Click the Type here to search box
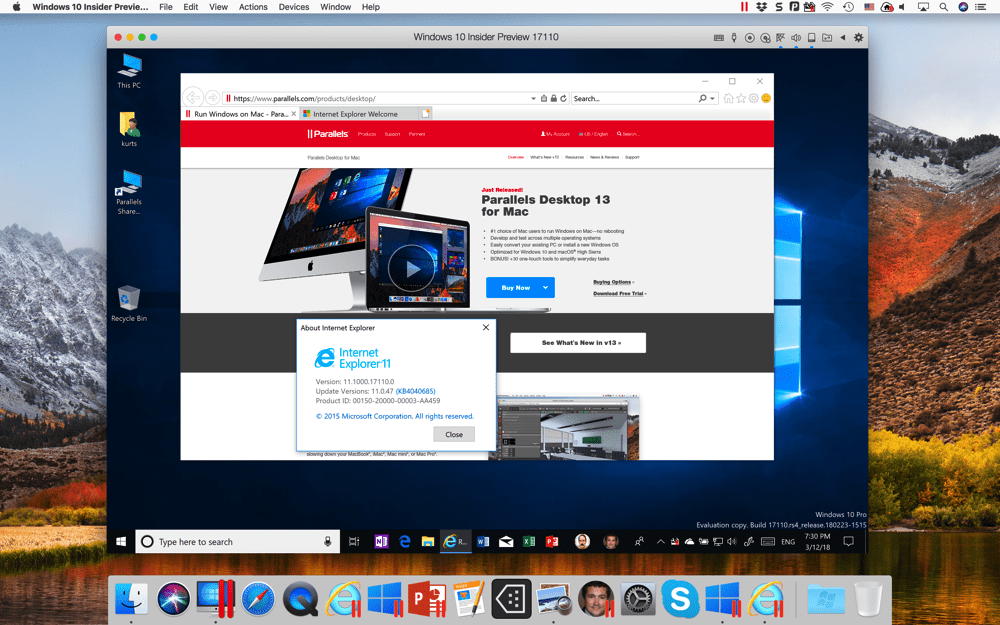 237,541
